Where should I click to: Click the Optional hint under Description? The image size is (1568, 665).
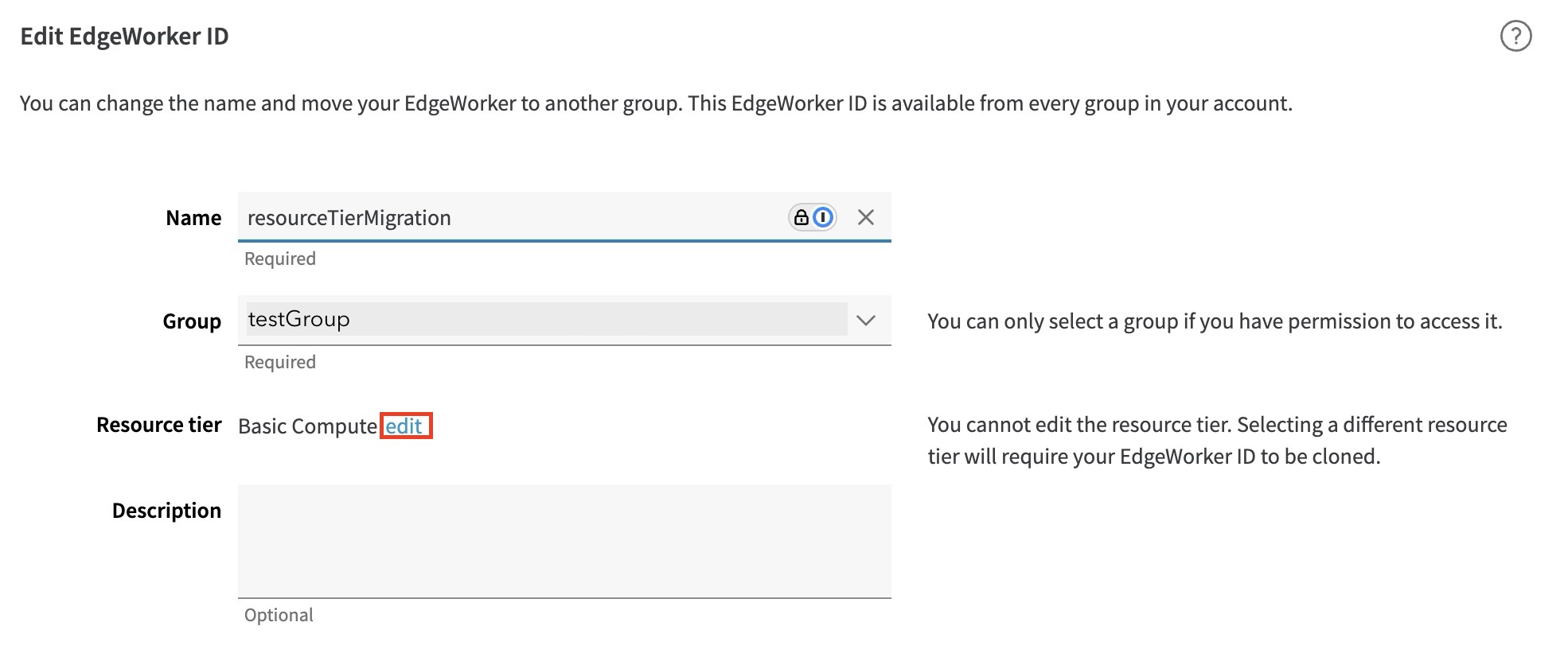(x=279, y=615)
